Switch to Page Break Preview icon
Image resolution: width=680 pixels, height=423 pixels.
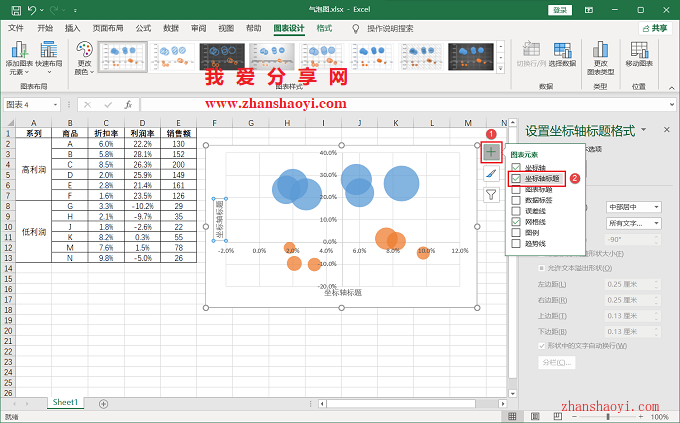point(557,416)
